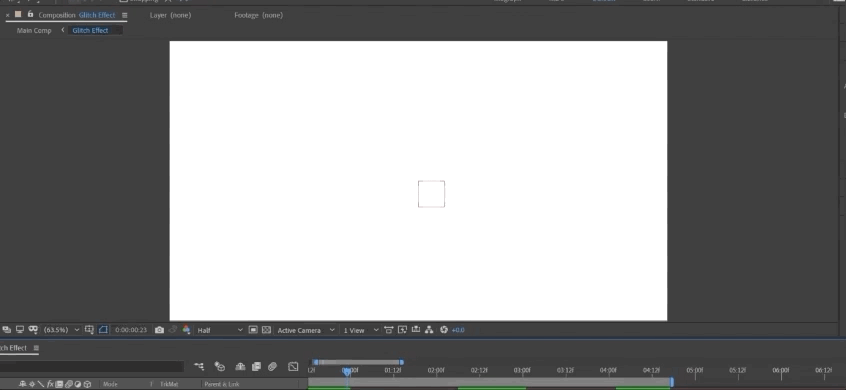846x390 pixels.
Task: Toggle the viewer lock icon
Action: tap(30, 15)
